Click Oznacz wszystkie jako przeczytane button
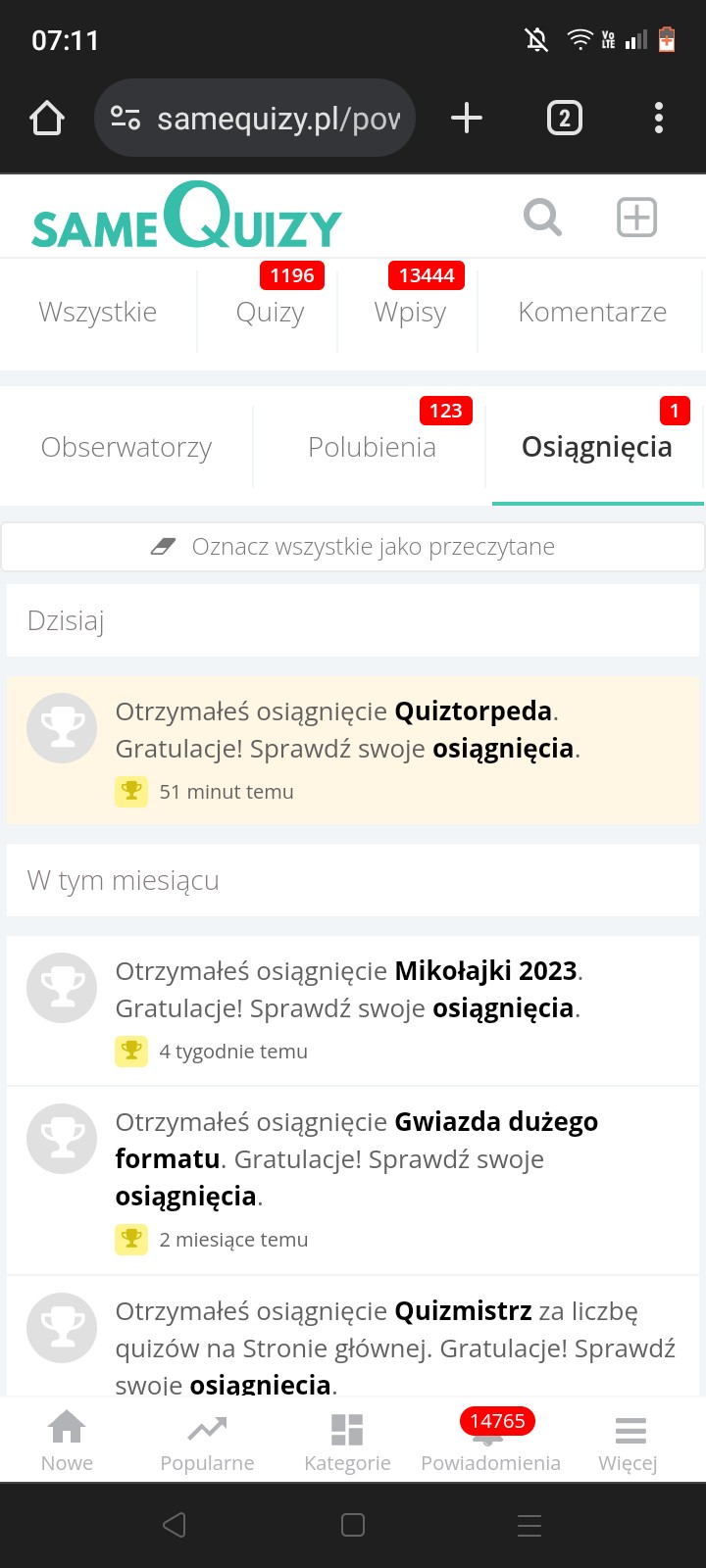Screen dimensions: 706x1568 (x=353, y=547)
